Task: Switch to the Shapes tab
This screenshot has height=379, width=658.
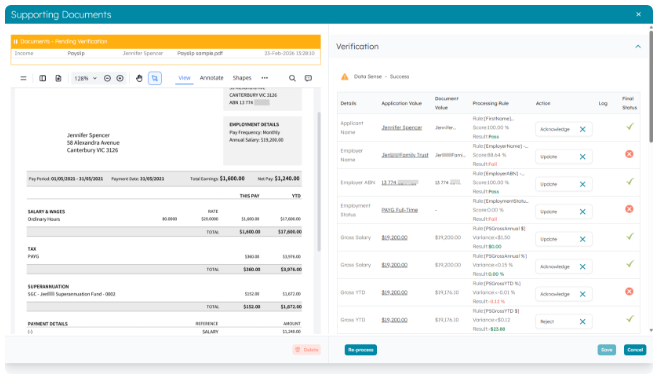Action: [242, 78]
